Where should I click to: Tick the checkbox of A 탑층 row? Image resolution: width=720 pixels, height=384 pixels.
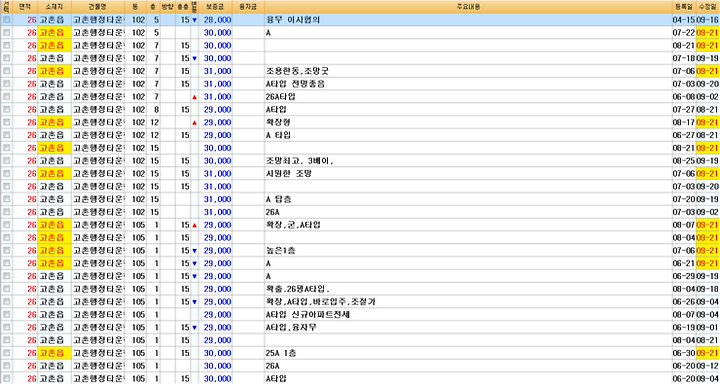pyautogui.click(x=6, y=199)
